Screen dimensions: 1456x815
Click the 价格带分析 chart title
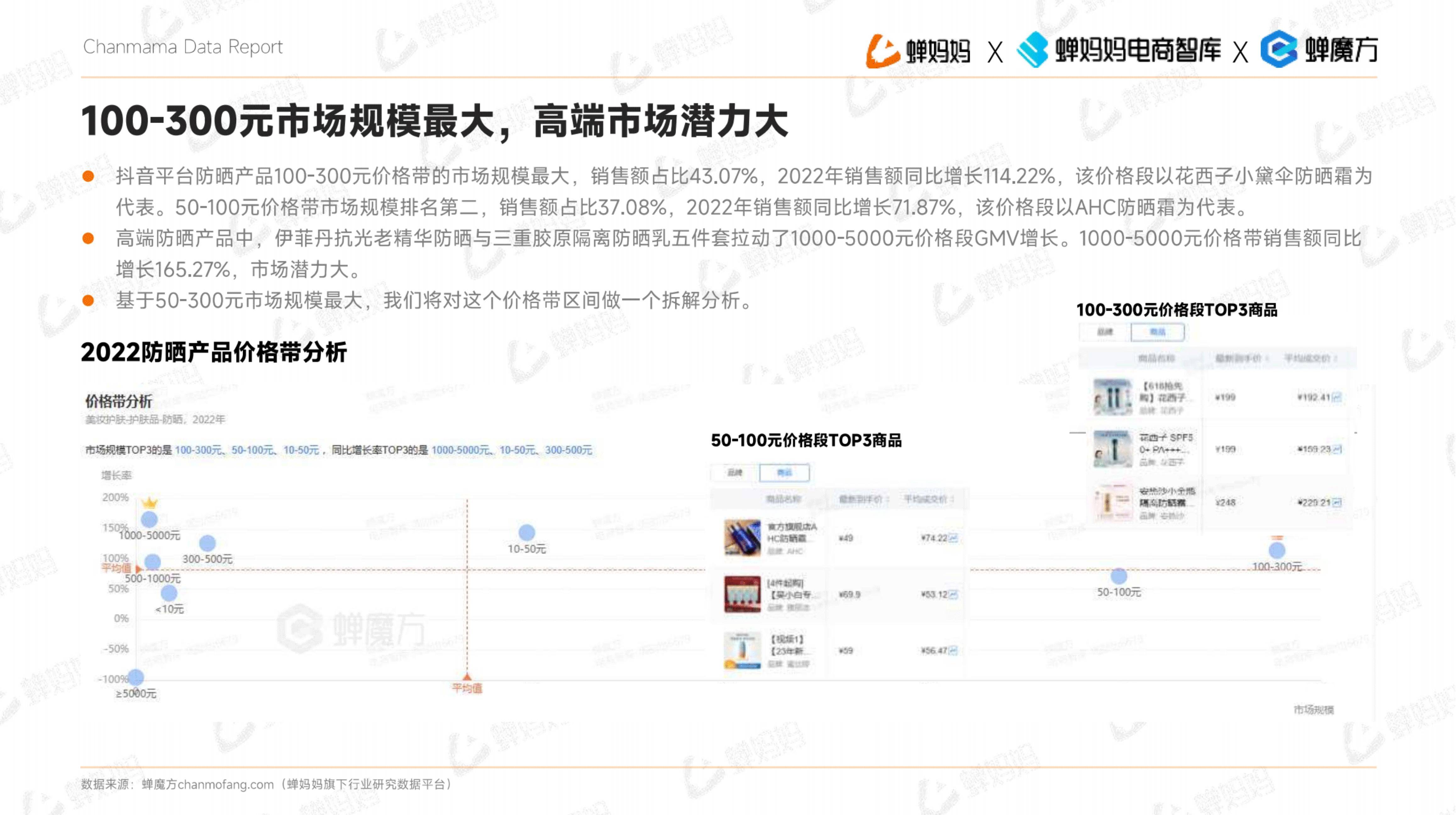click(x=119, y=401)
